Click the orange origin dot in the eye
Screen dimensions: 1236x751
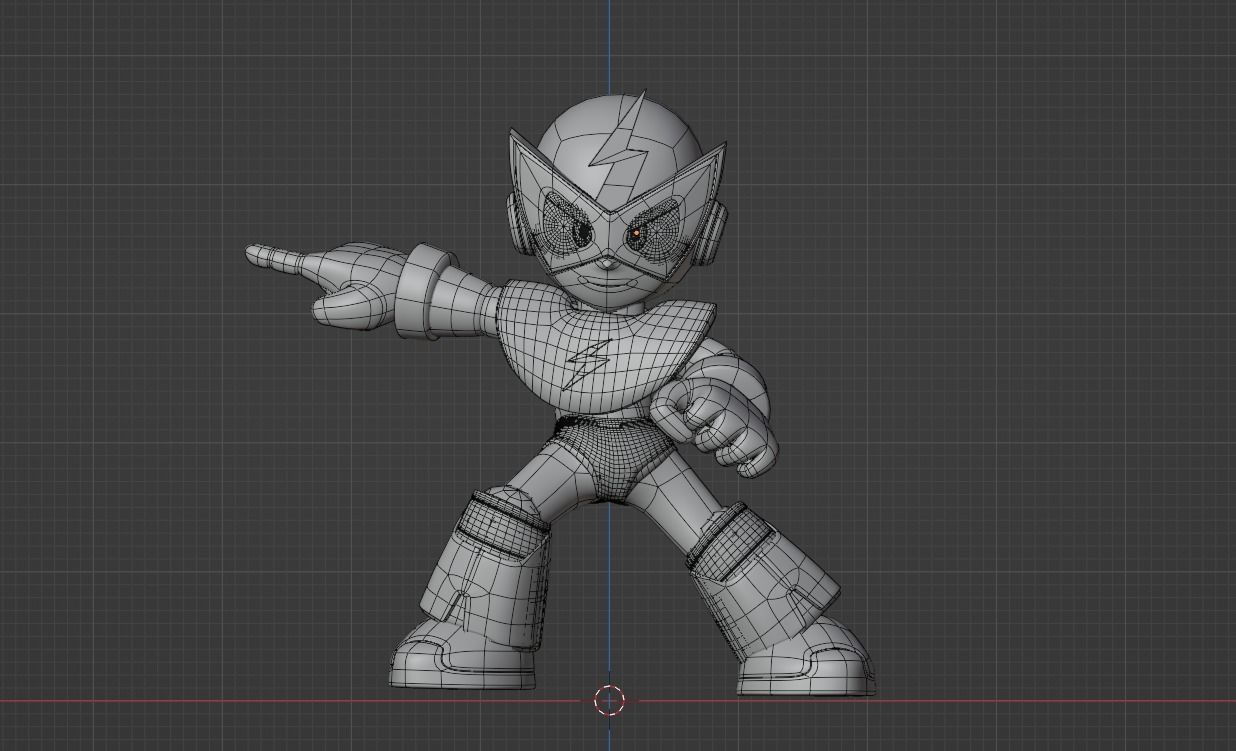click(x=636, y=235)
